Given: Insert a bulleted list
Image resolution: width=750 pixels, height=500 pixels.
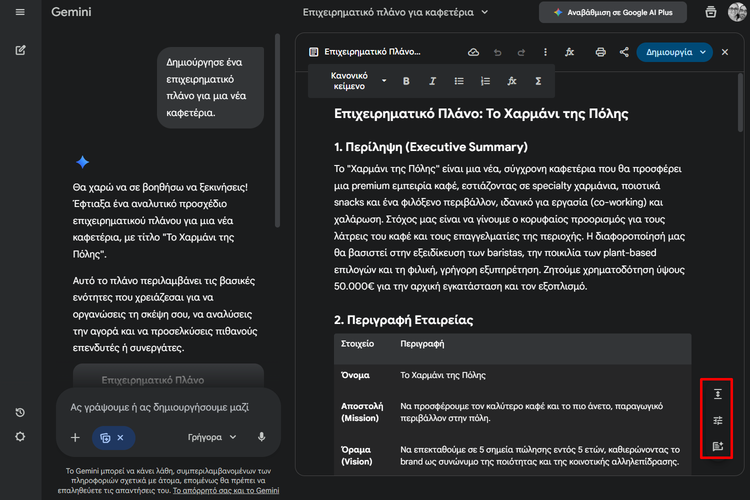Looking at the screenshot, I should pos(459,81).
